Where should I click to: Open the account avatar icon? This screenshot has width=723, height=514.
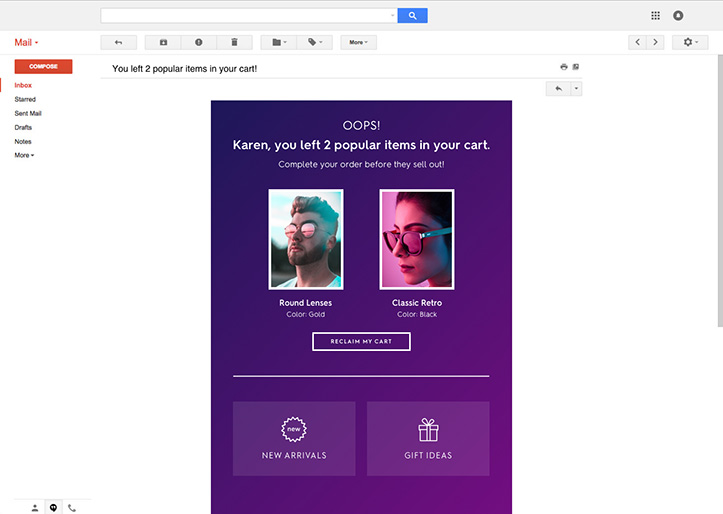tap(678, 16)
